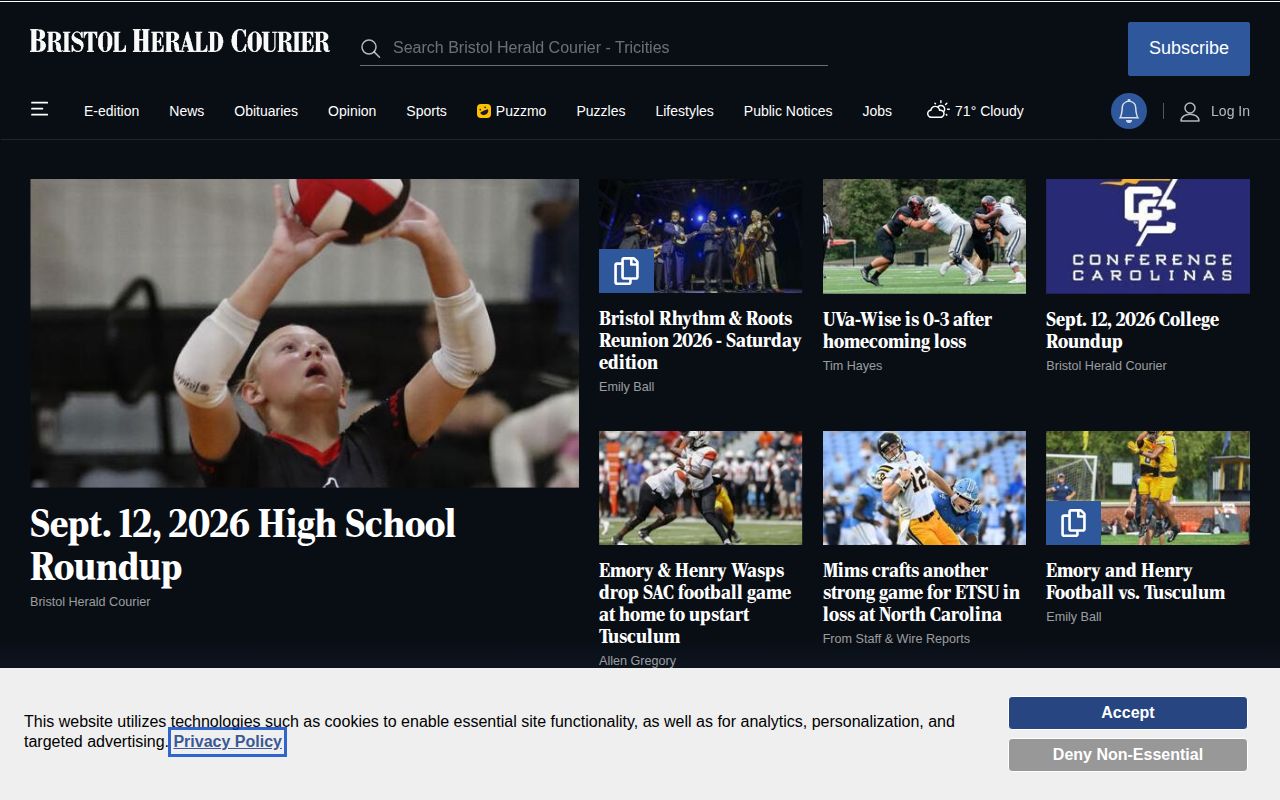Viewport: 1280px width, 800px height.
Task: Click the From Staff & Wire Reports byline
Action: (896, 639)
